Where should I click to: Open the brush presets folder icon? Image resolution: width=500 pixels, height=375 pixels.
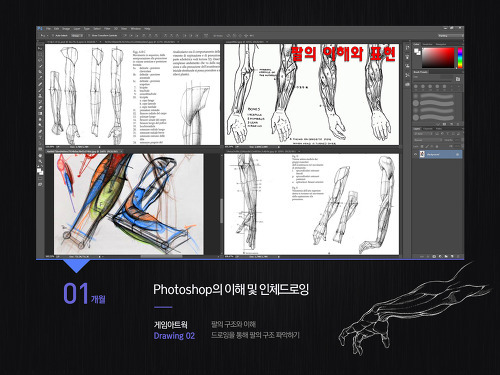click(458, 79)
